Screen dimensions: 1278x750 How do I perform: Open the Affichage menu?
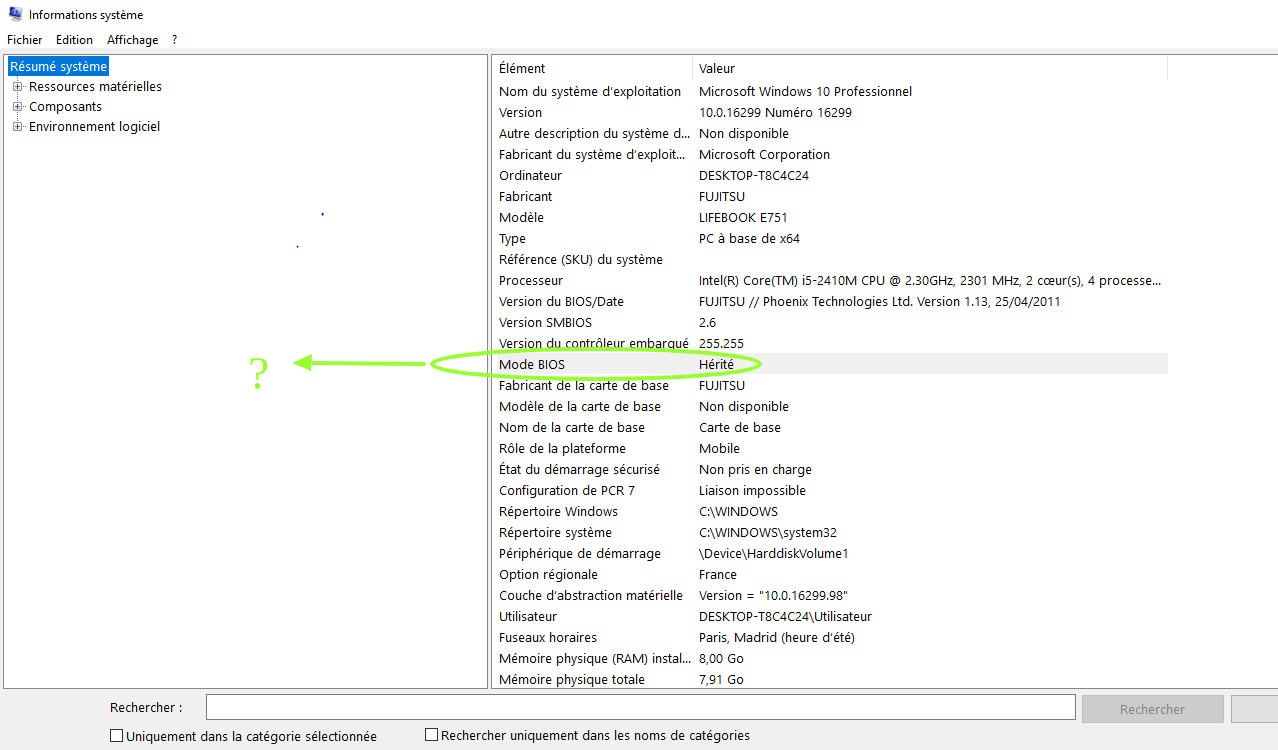tap(132, 40)
